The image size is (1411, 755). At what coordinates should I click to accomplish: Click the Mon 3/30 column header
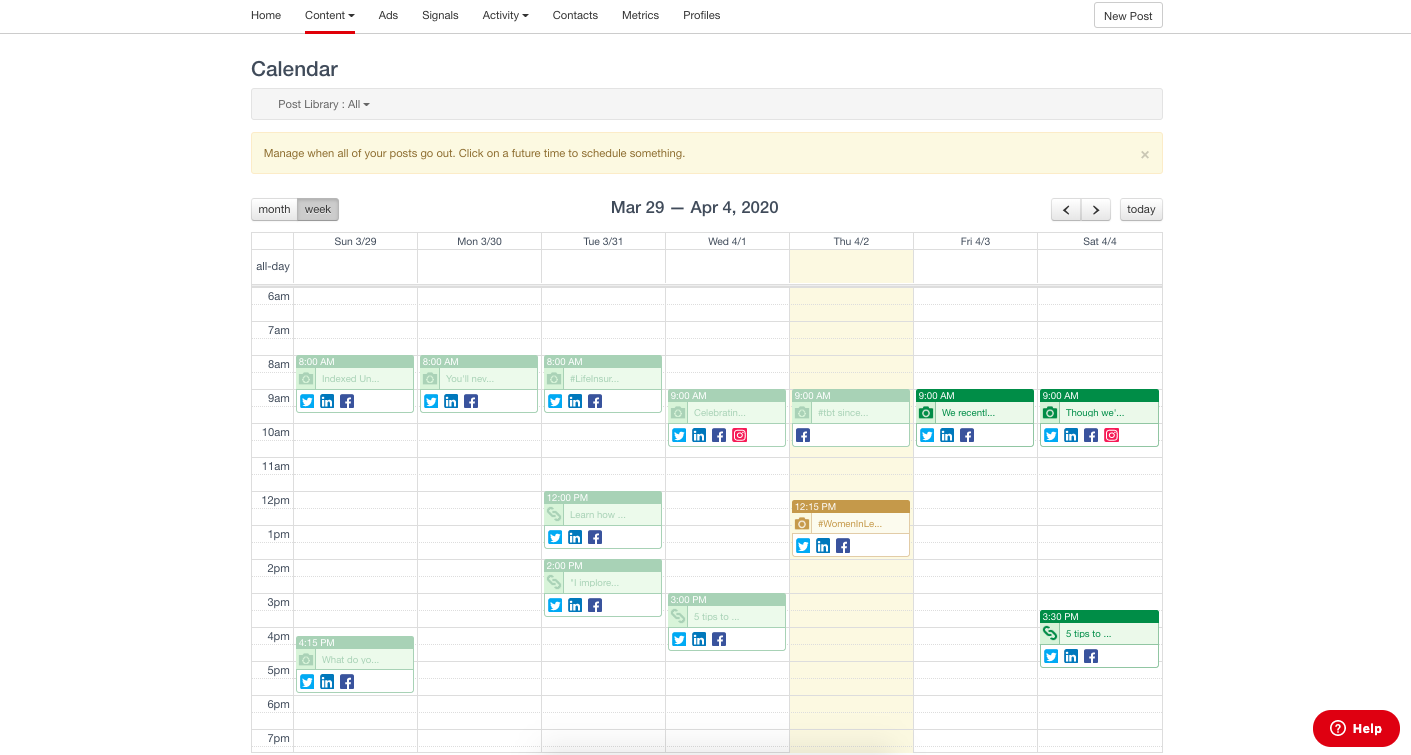[479, 242]
